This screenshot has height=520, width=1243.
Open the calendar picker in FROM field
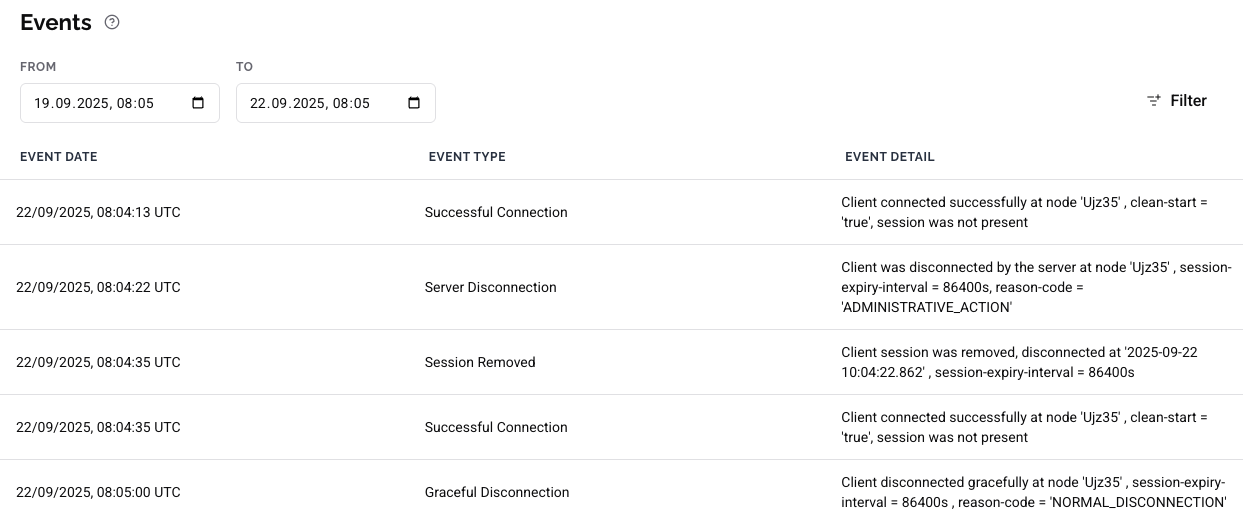point(198,103)
